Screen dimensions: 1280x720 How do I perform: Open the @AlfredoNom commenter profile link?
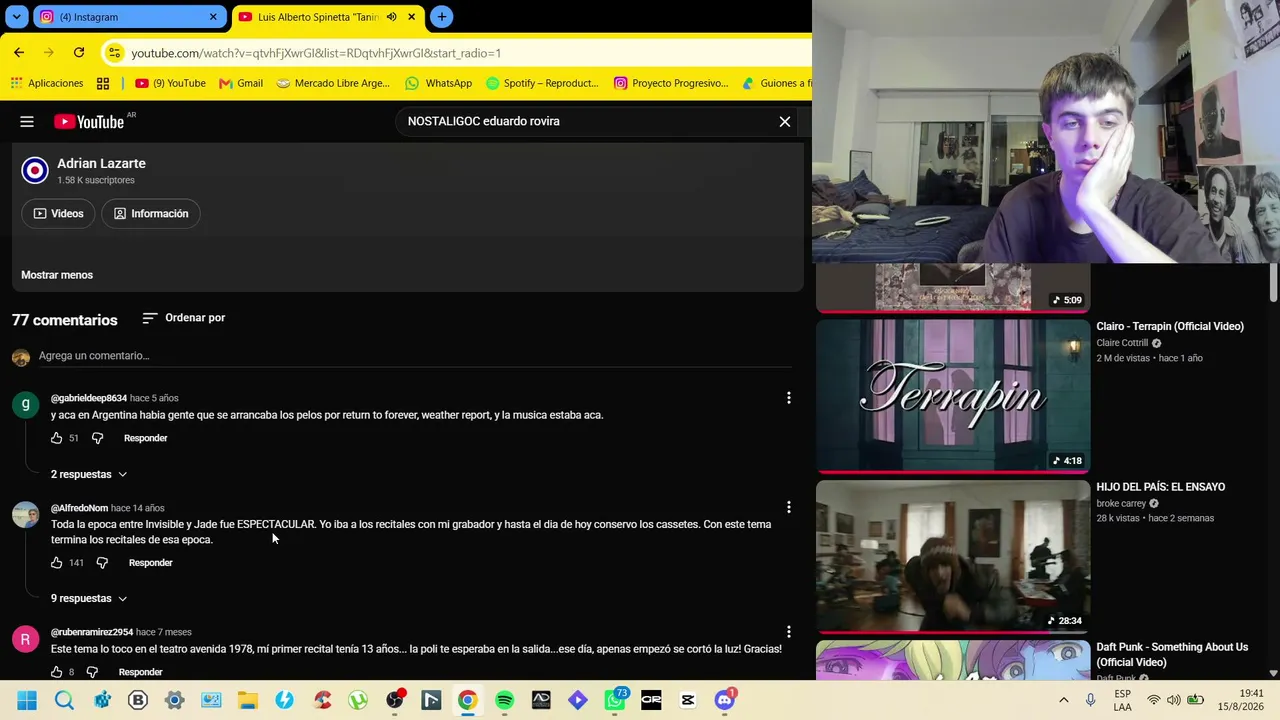point(79,508)
